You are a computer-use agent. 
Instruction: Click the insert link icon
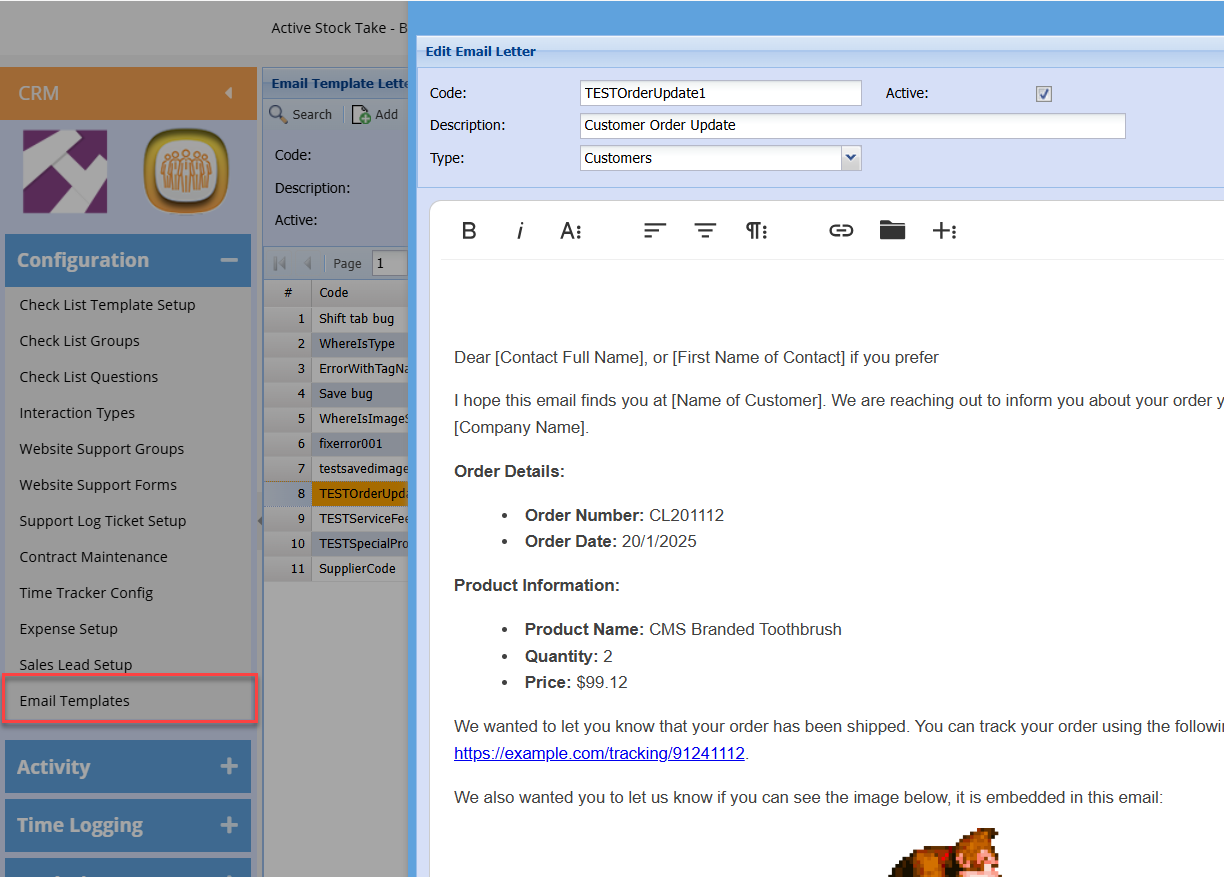point(841,231)
